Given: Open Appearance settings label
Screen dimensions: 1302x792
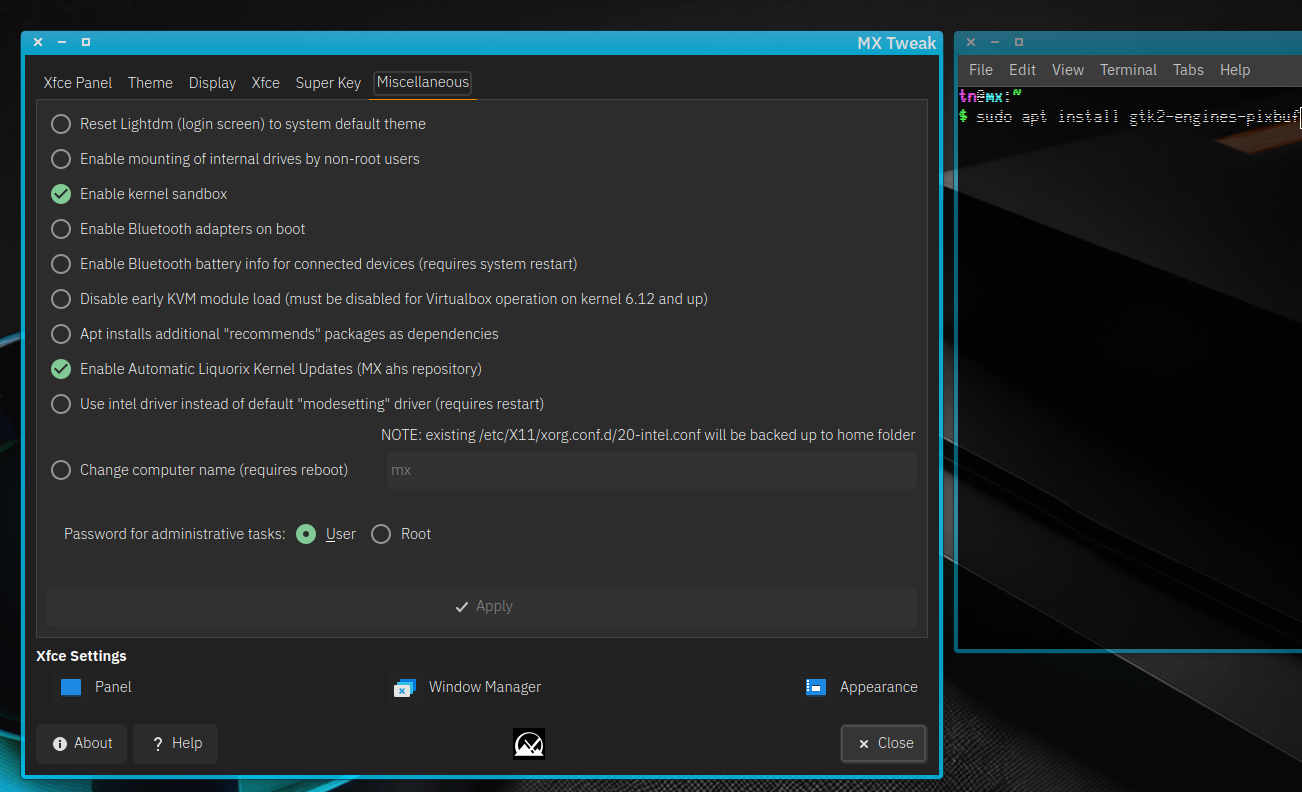Looking at the screenshot, I should tap(878, 687).
